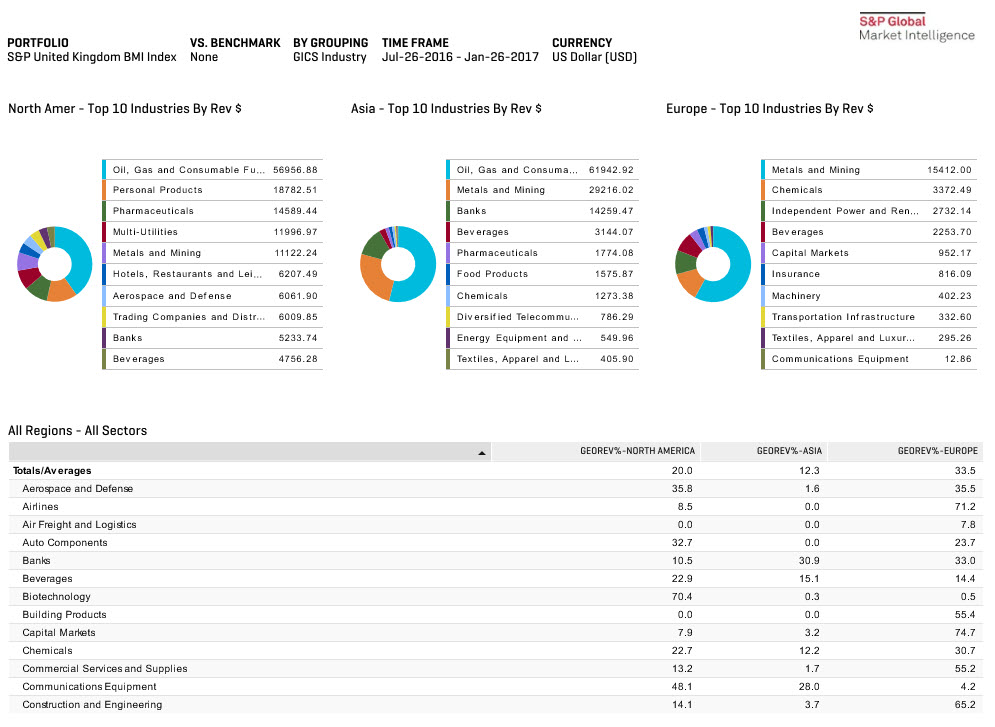Click the Asia donut chart

pyautogui.click(x=398, y=264)
